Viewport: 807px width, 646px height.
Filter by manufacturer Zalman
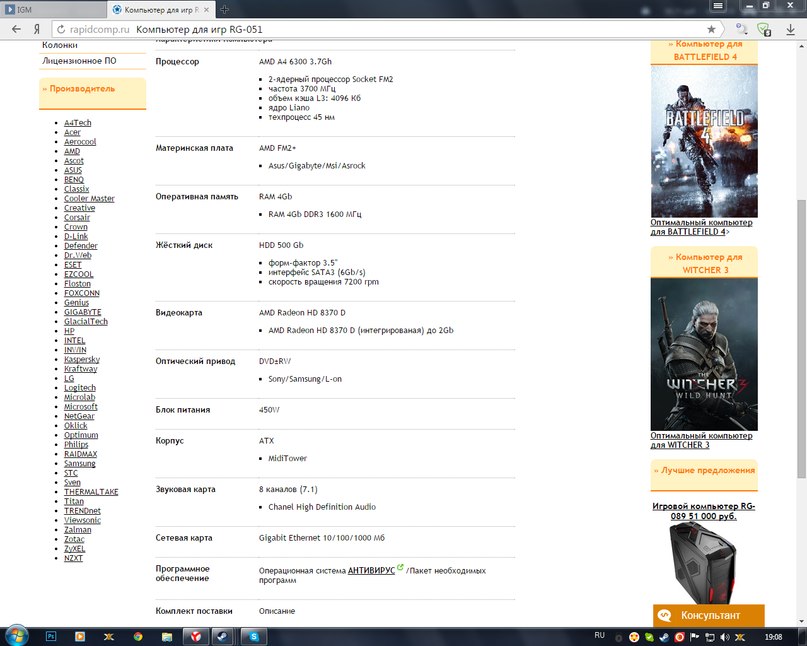[78, 530]
